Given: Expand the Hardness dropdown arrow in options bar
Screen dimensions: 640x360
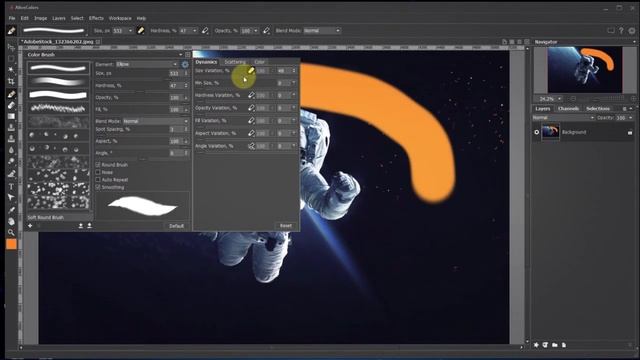Looking at the screenshot, I should click(x=195, y=31).
